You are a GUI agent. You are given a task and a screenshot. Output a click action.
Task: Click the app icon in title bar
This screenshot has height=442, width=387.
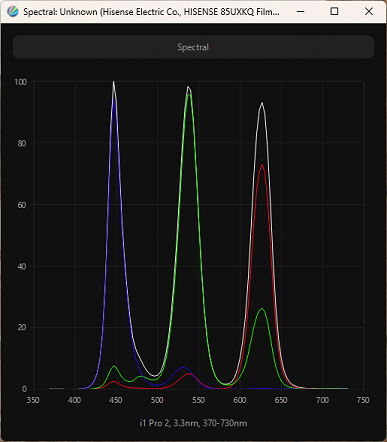coord(13,12)
